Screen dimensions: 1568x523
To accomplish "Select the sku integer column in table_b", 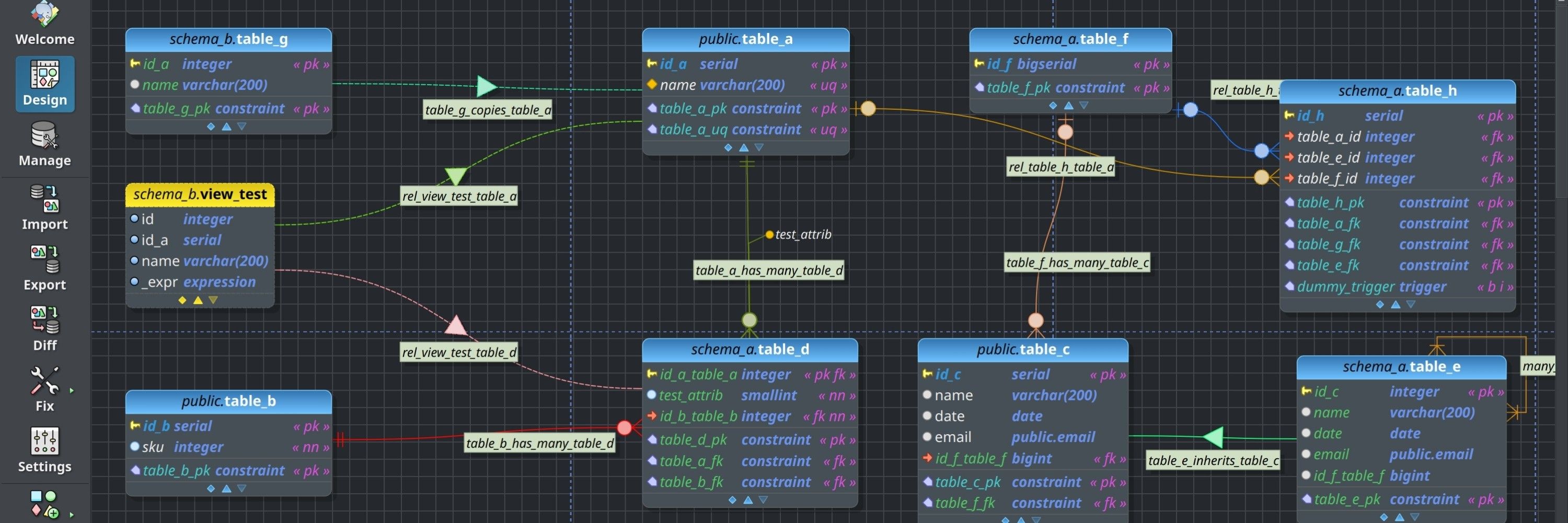I will (229, 448).
